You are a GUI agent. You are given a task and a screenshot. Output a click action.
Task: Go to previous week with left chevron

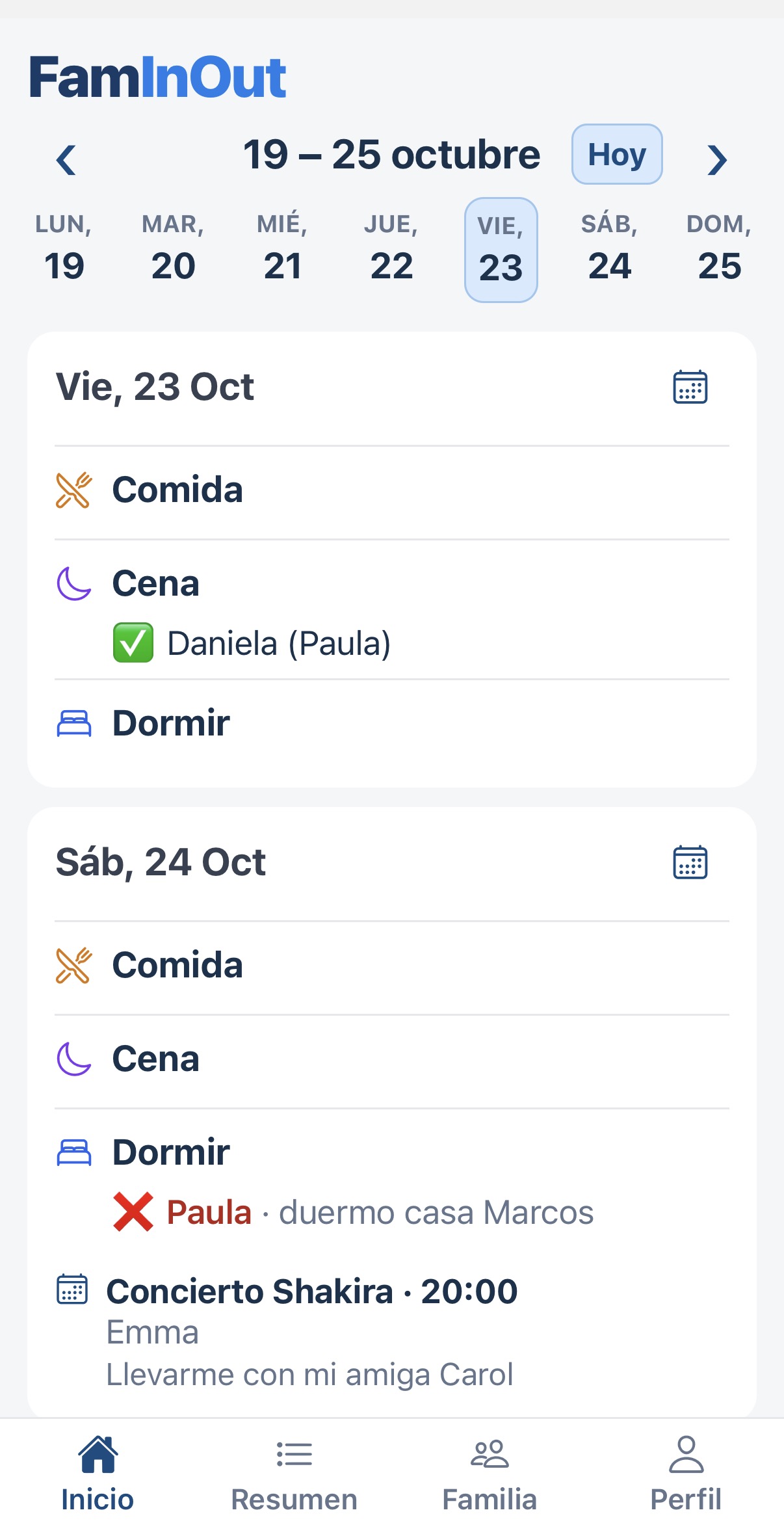[x=66, y=159]
